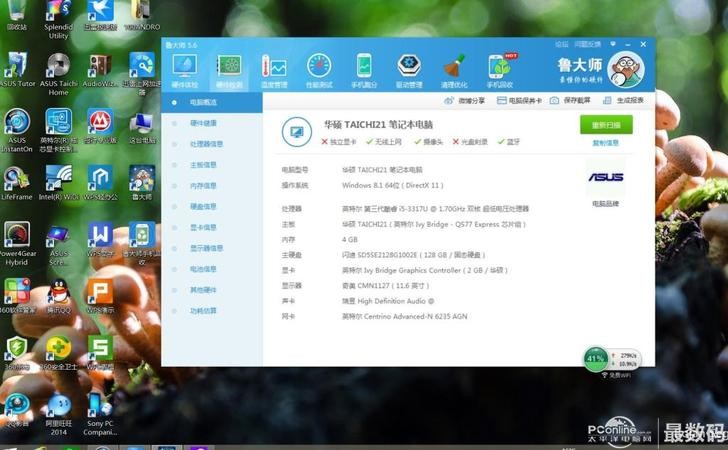The width and height of the screenshot is (728, 450).
Task: Open 阿里旺旺 2014 desktop shortcut
Action: [x=58, y=414]
